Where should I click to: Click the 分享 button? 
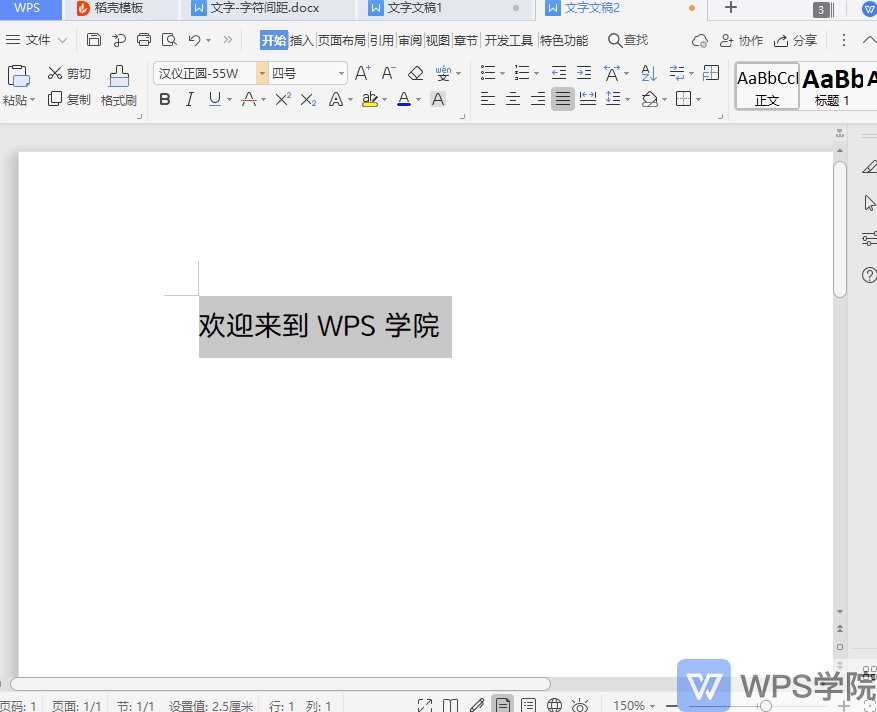(x=795, y=41)
